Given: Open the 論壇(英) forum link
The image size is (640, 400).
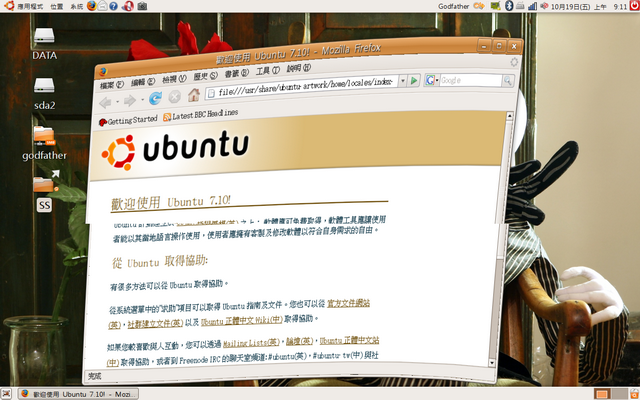Looking at the screenshot, I should point(300,341).
